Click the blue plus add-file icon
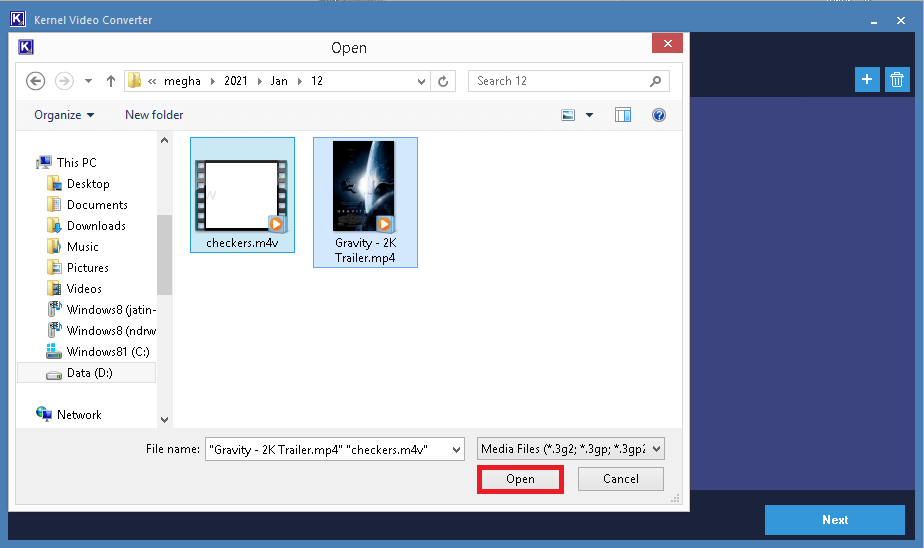Viewport: 924px width, 548px height. (x=867, y=80)
